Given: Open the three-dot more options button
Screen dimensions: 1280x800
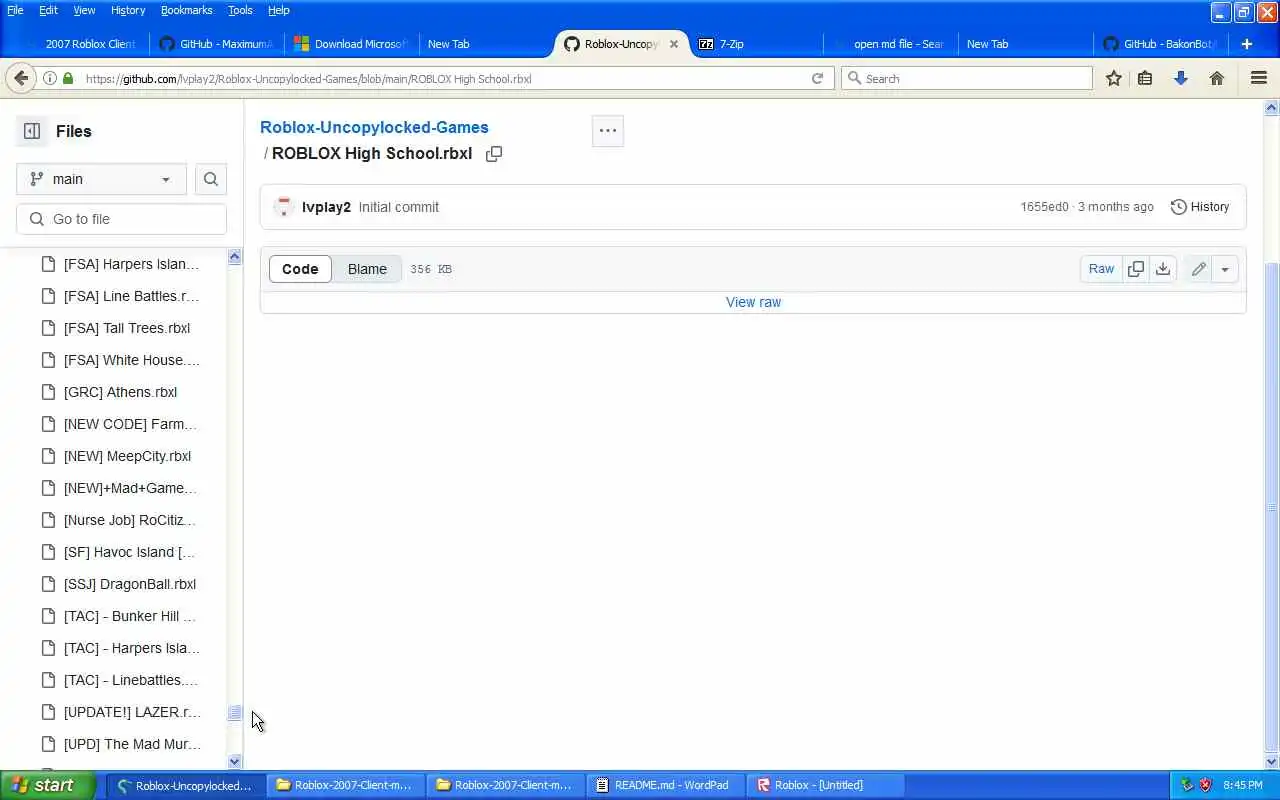Looking at the screenshot, I should click(x=608, y=131).
